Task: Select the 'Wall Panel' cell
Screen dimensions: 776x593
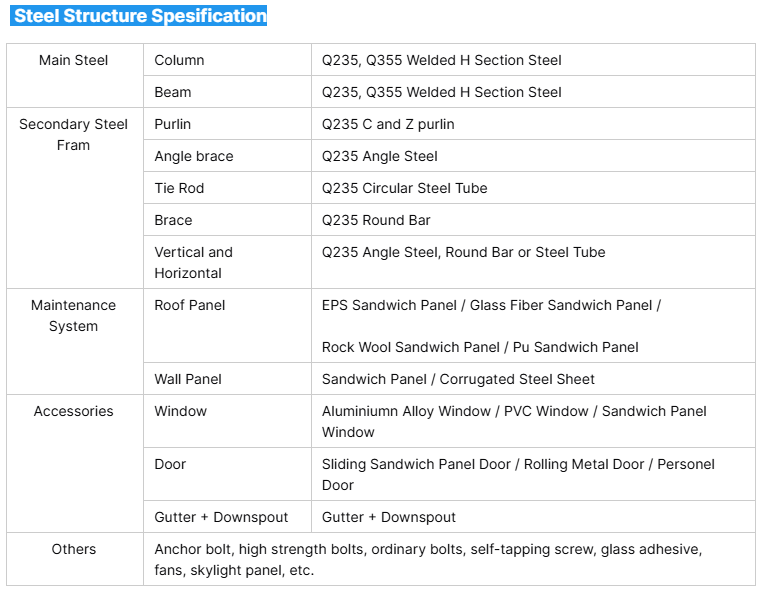Action: tap(188, 379)
